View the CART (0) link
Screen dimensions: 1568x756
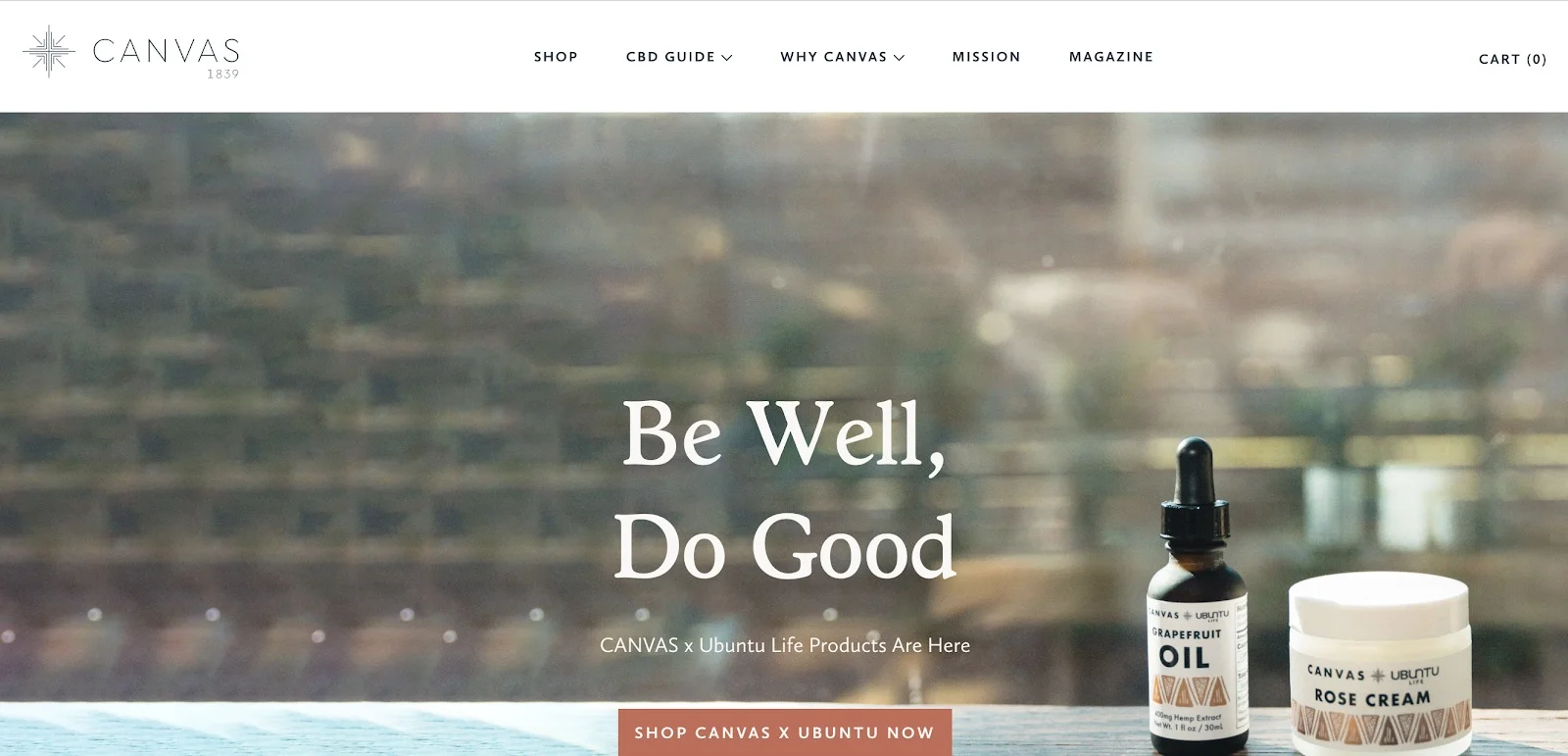1512,59
